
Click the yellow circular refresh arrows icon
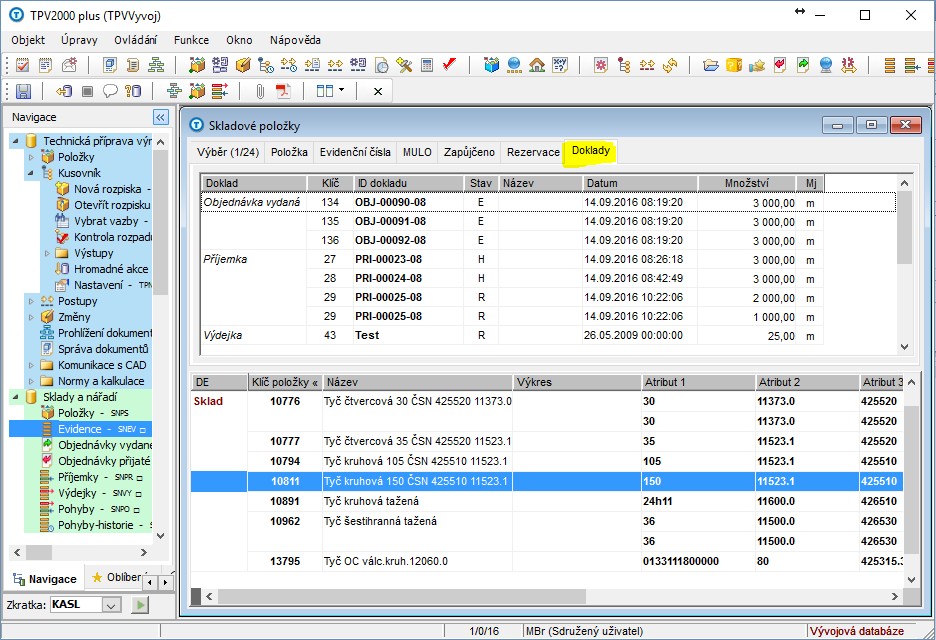coord(670,65)
